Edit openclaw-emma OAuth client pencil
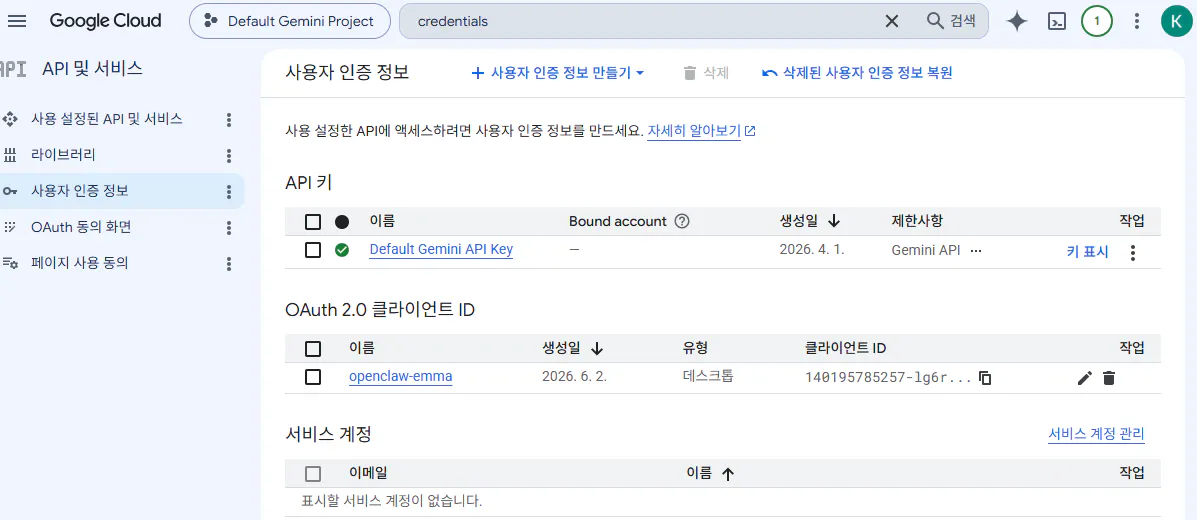The width and height of the screenshot is (1197, 520). pyautogui.click(x=1084, y=377)
